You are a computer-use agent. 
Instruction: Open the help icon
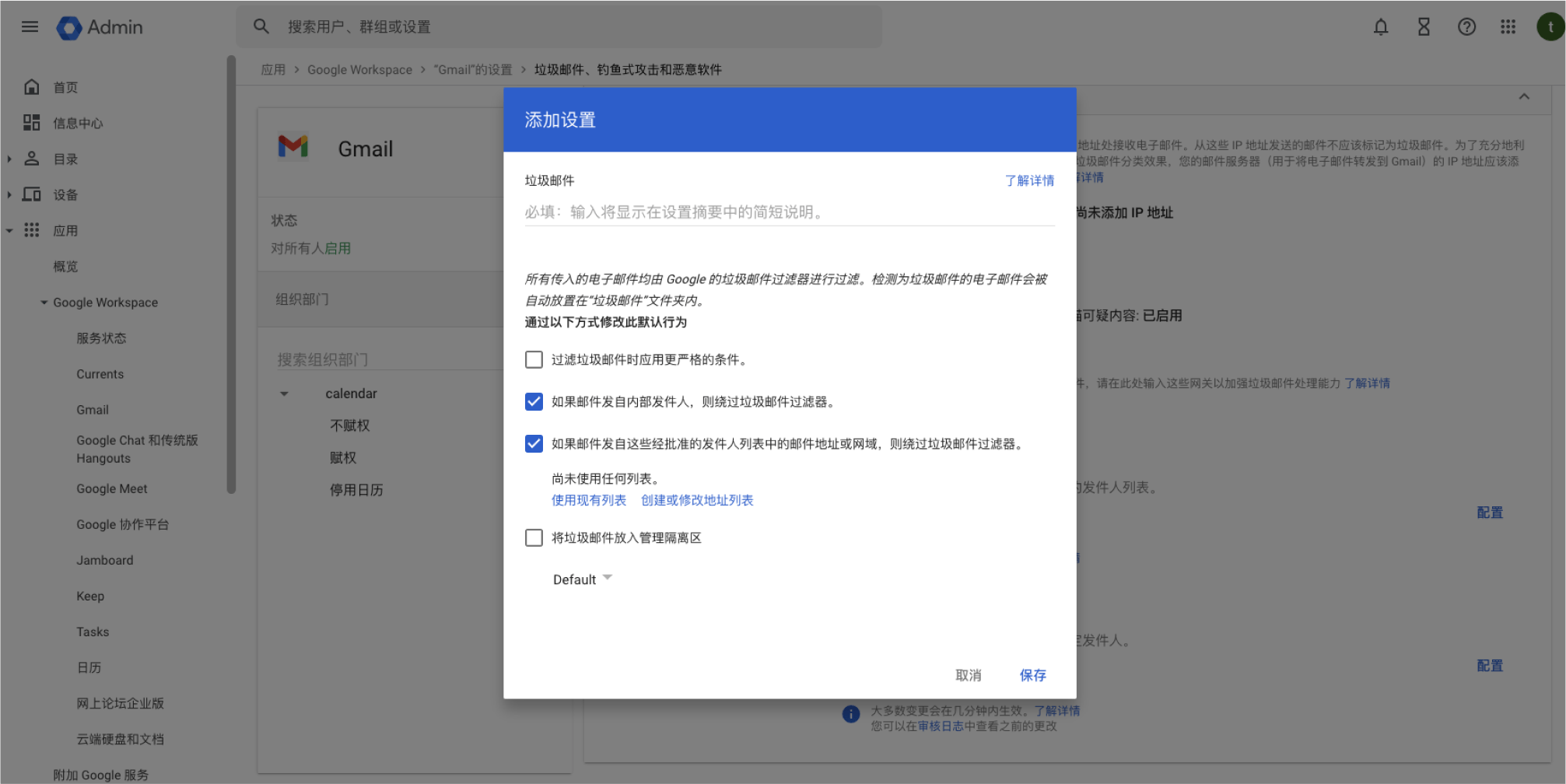[1466, 26]
